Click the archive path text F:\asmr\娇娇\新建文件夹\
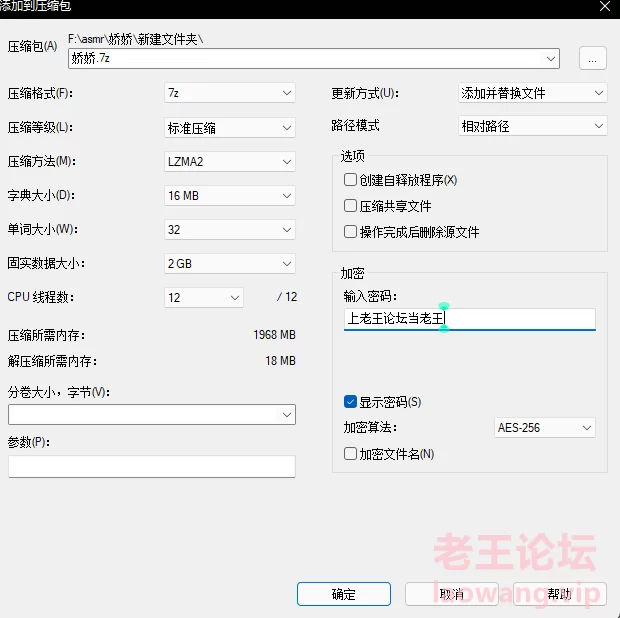 [x=136, y=39]
